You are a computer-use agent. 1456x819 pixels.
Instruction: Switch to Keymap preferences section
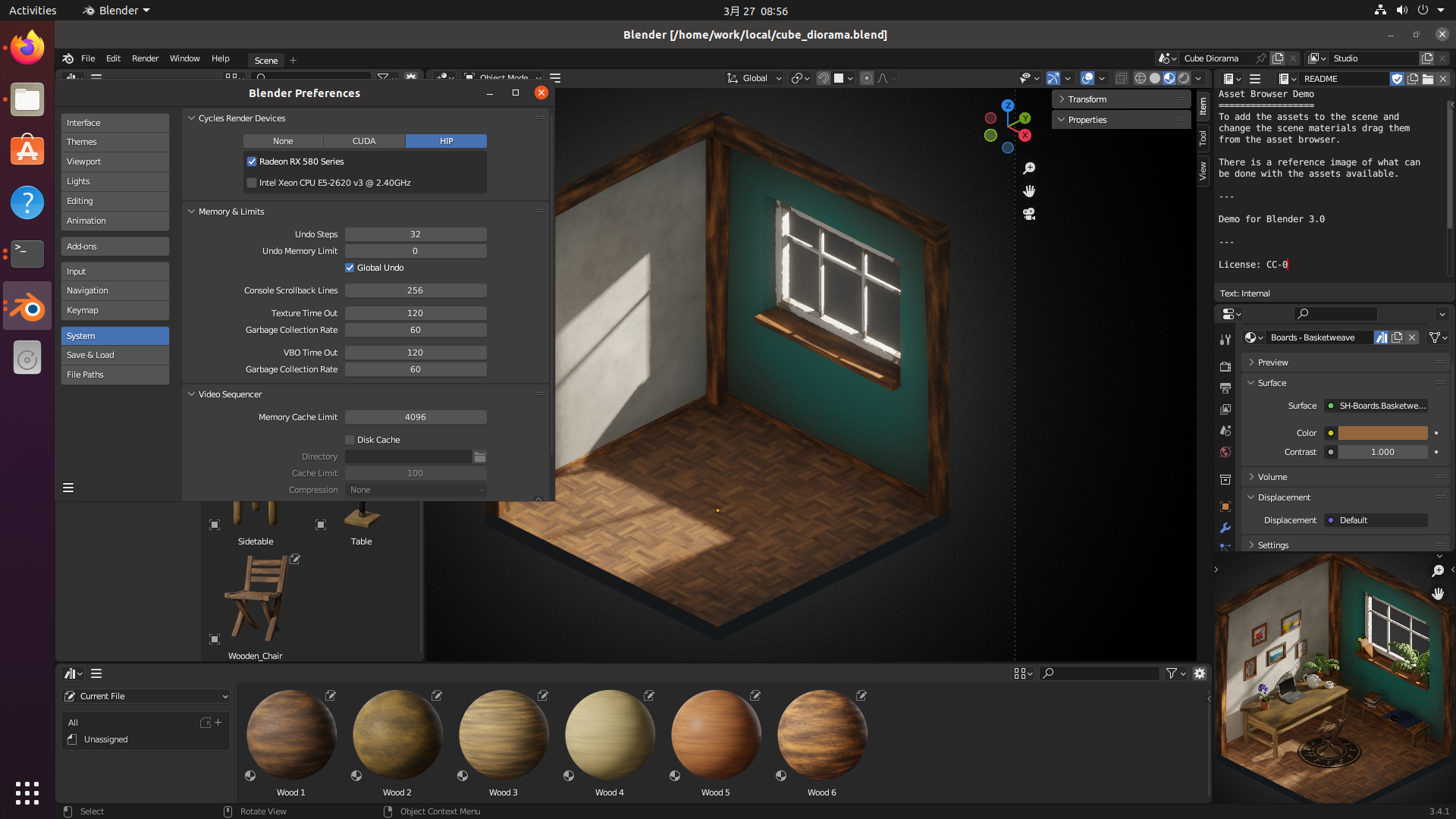click(x=115, y=310)
